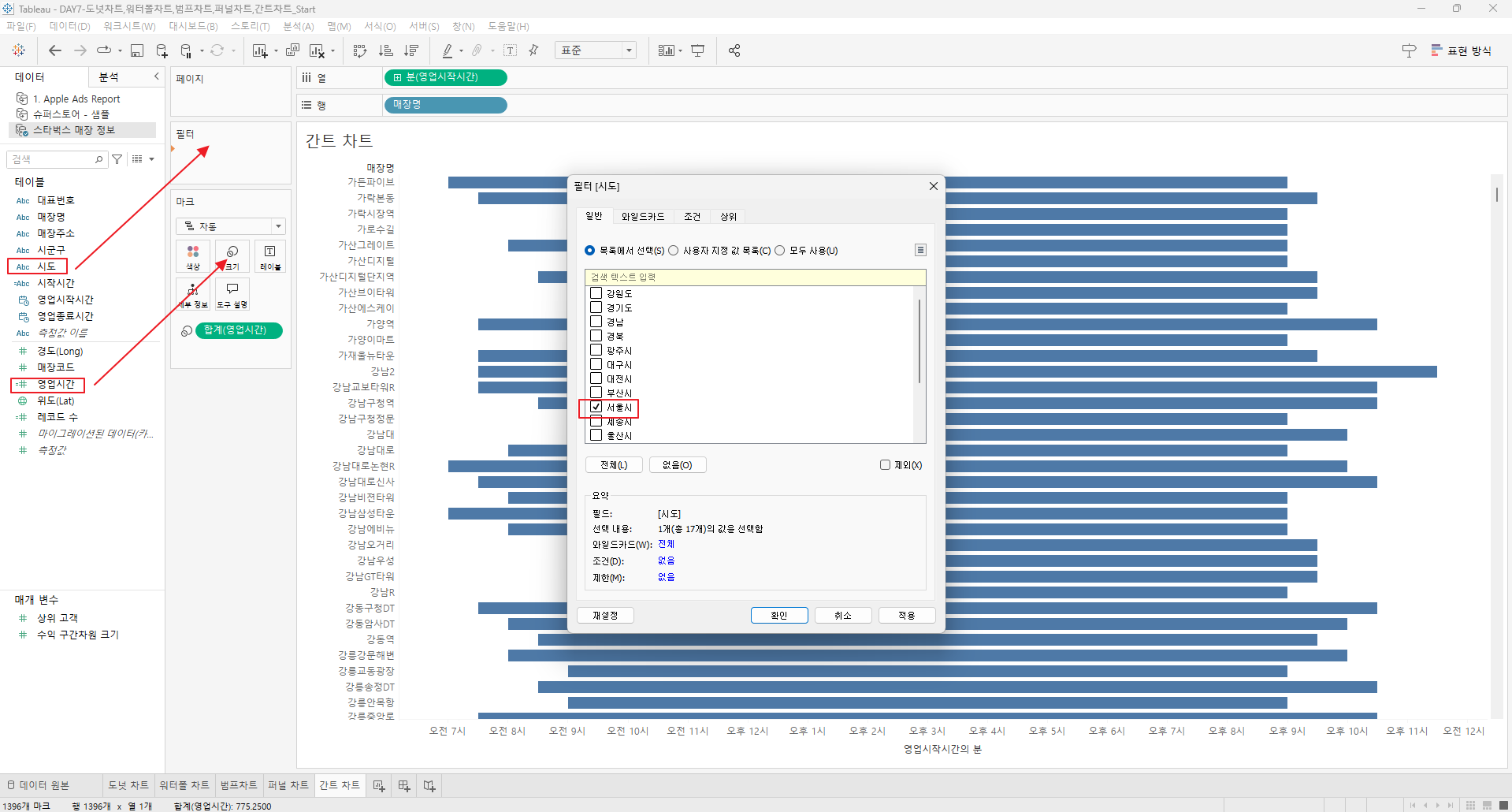1512x812 pixels.
Task: Click the 전체(L) button
Action: [614, 465]
